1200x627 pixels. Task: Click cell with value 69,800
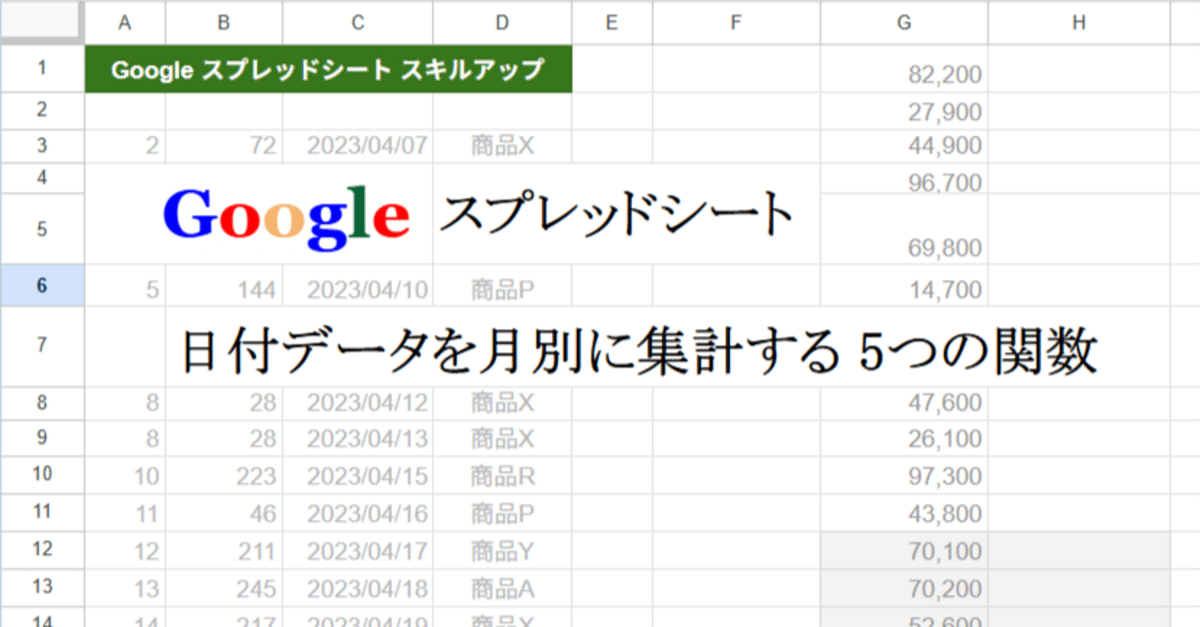904,230
